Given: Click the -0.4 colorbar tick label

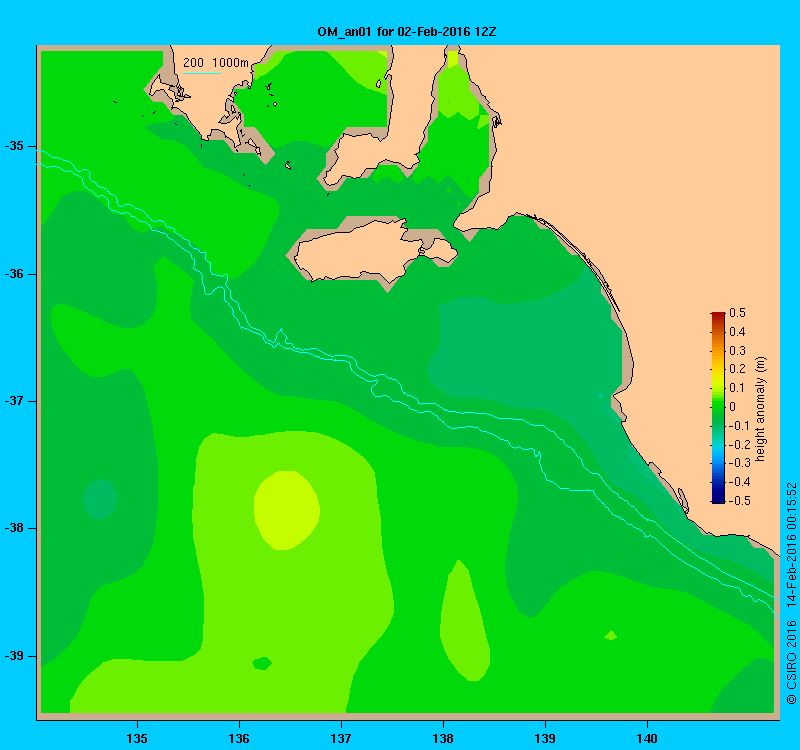Looking at the screenshot, I should [739, 482].
